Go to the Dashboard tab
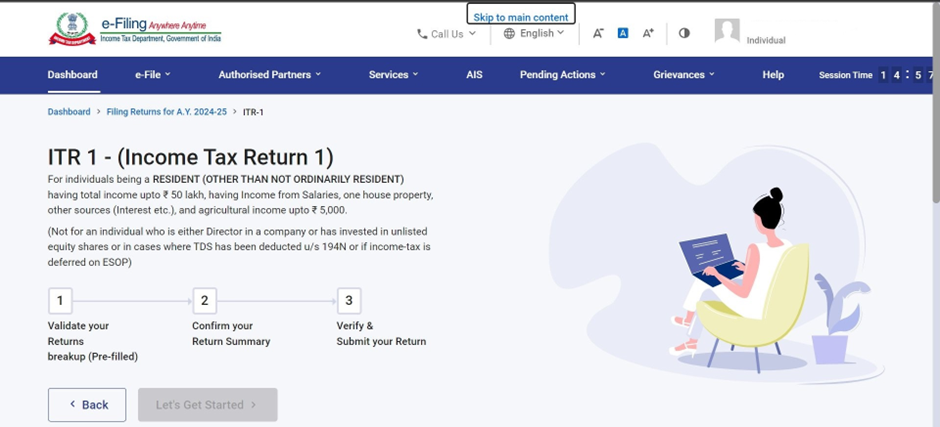 point(72,75)
